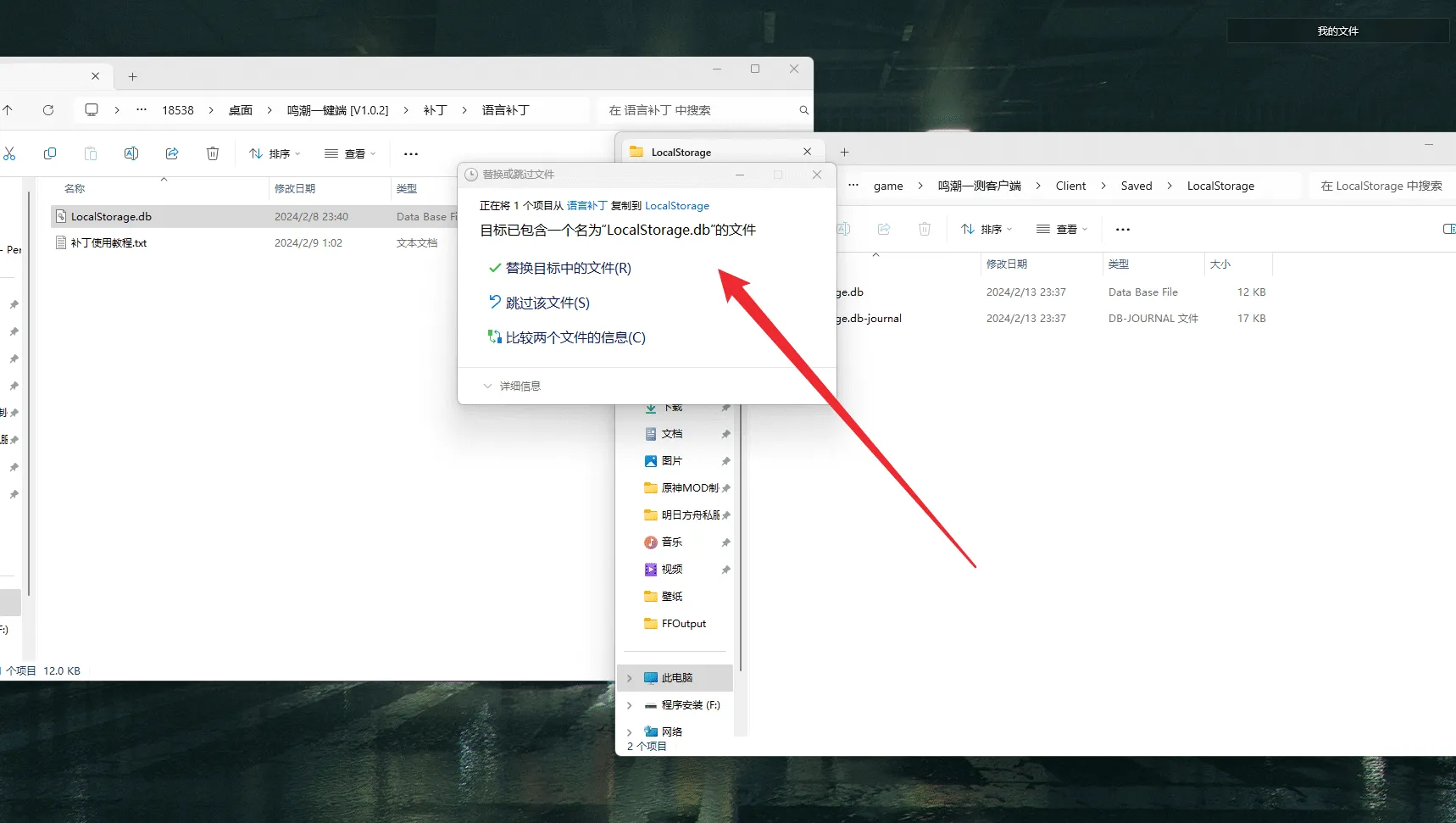Open 文档 in navigation pane
Viewport: 1456px width, 823px height.
[x=672, y=434]
